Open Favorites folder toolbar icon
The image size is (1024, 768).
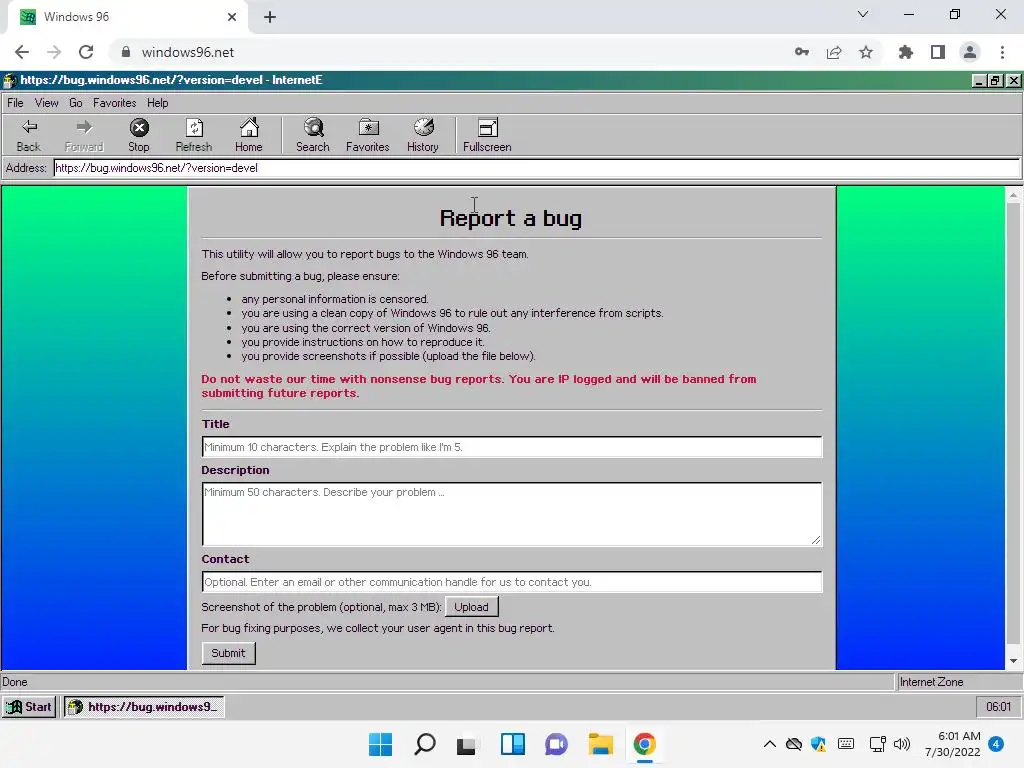coord(368,135)
